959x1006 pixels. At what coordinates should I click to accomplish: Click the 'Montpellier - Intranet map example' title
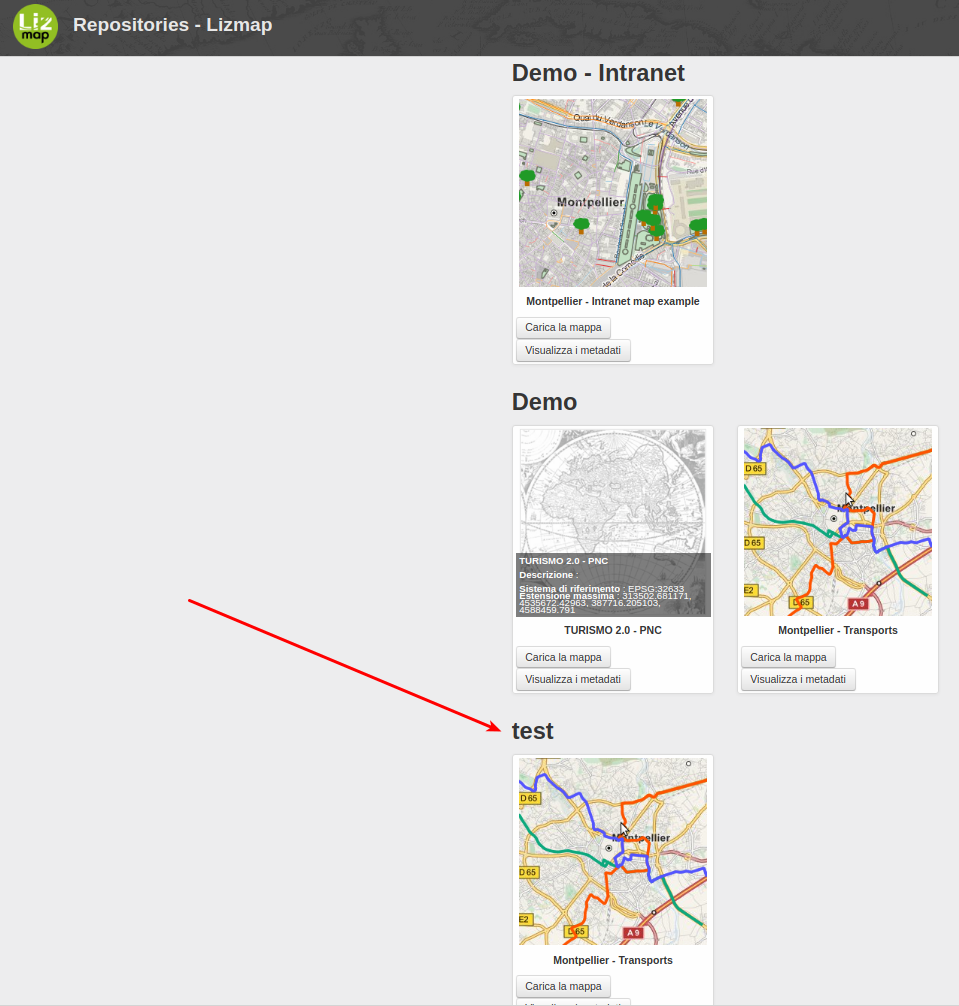pyautogui.click(x=612, y=301)
